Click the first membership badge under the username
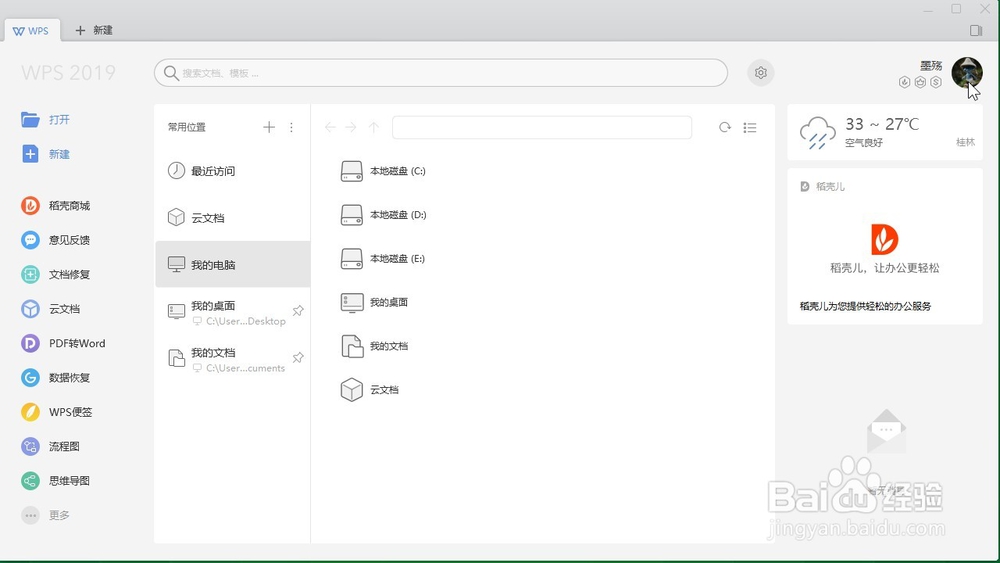 coord(904,82)
